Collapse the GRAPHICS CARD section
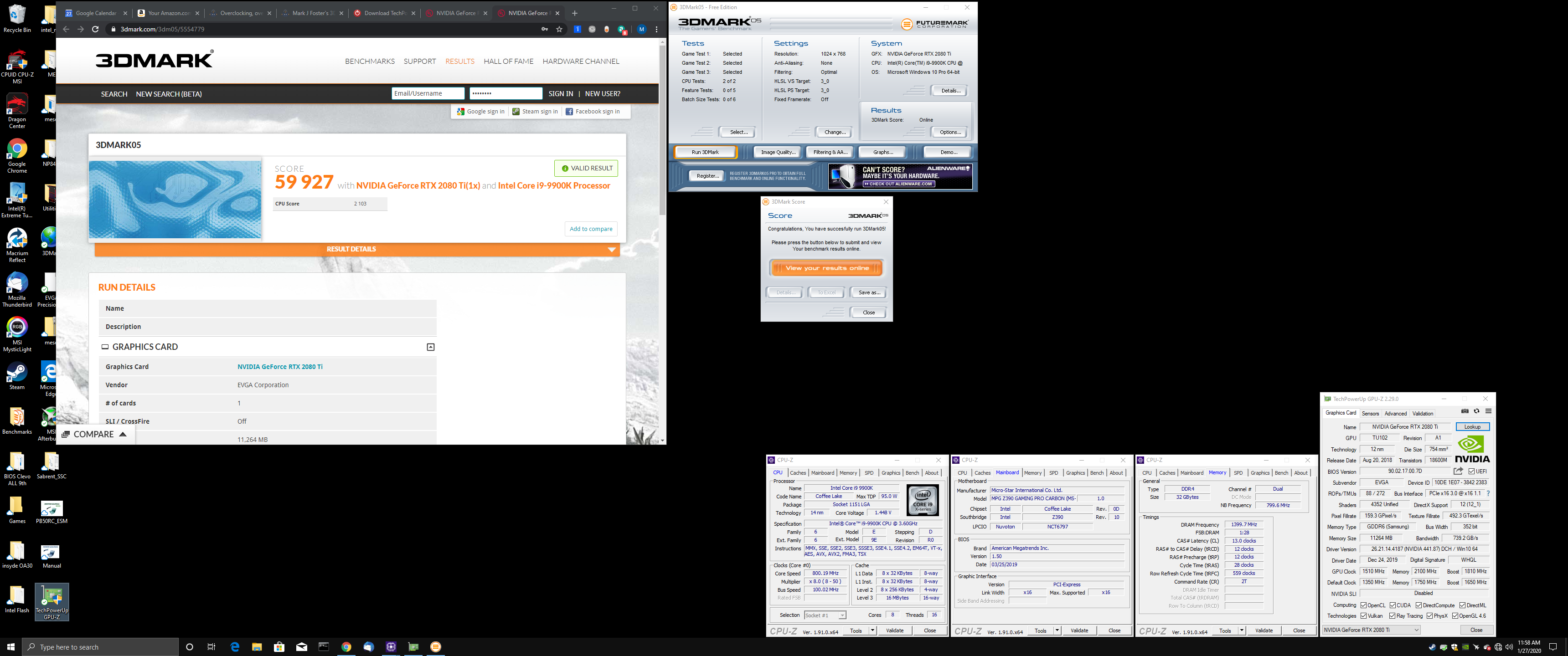 pyautogui.click(x=430, y=347)
